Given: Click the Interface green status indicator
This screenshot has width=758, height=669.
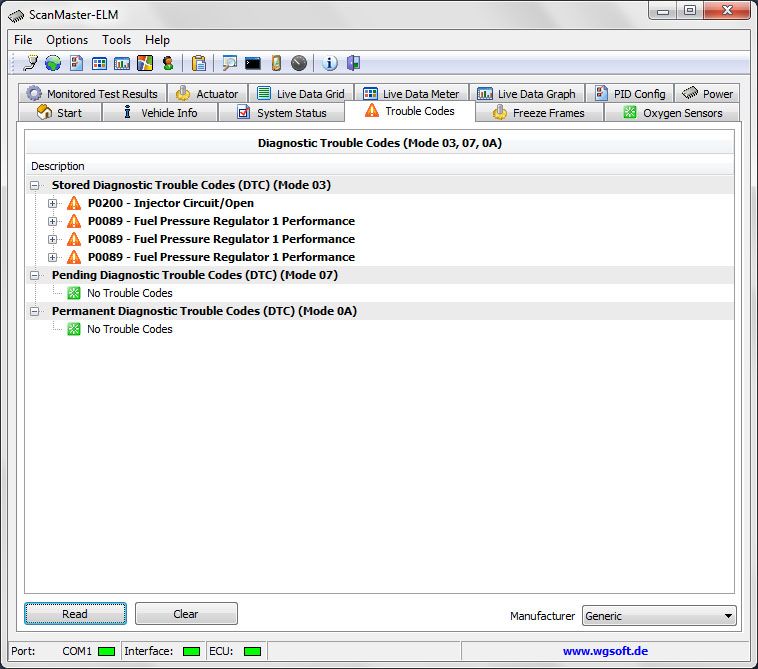Looking at the screenshot, I should pos(191,652).
